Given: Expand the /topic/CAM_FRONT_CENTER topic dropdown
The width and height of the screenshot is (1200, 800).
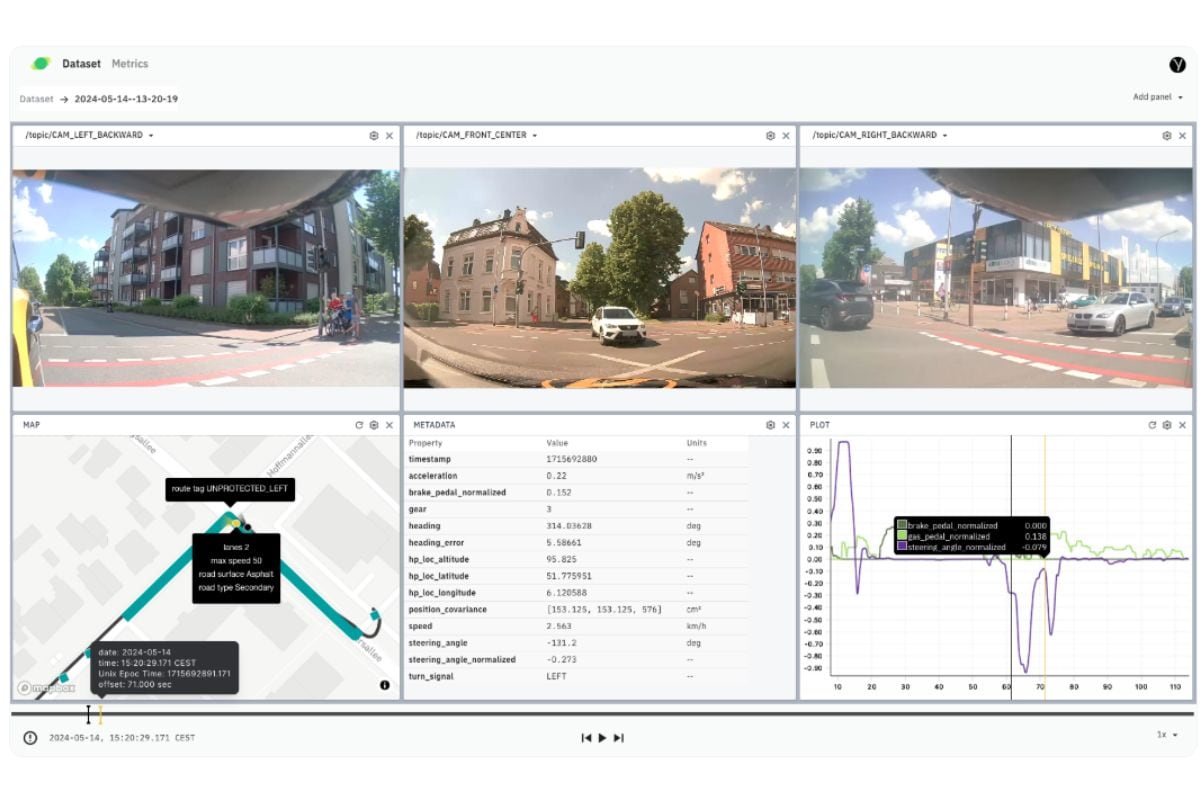Looking at the screenshot, I should tap(535, 135).
